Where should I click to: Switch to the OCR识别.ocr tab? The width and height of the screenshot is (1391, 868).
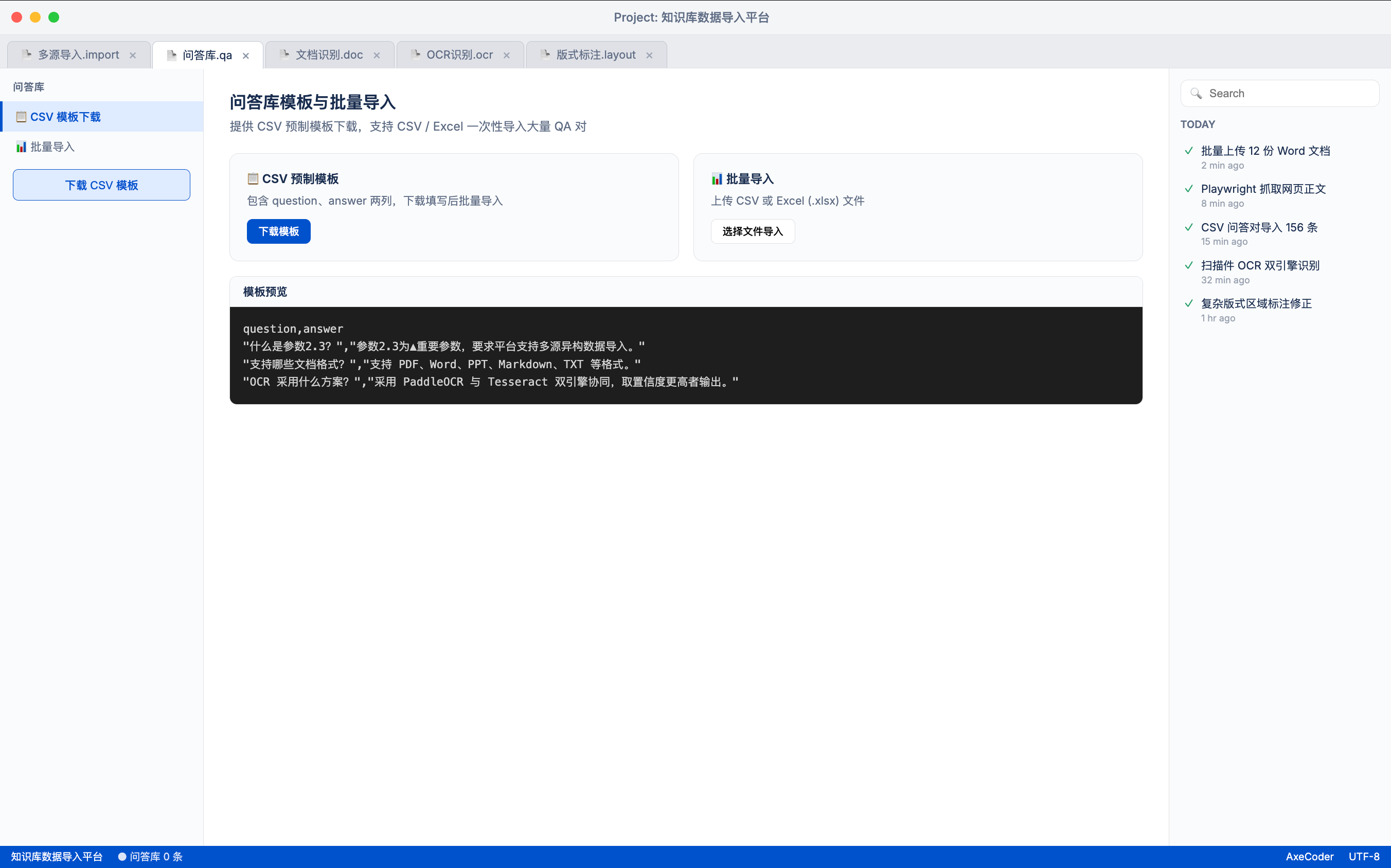pos(459,55)
